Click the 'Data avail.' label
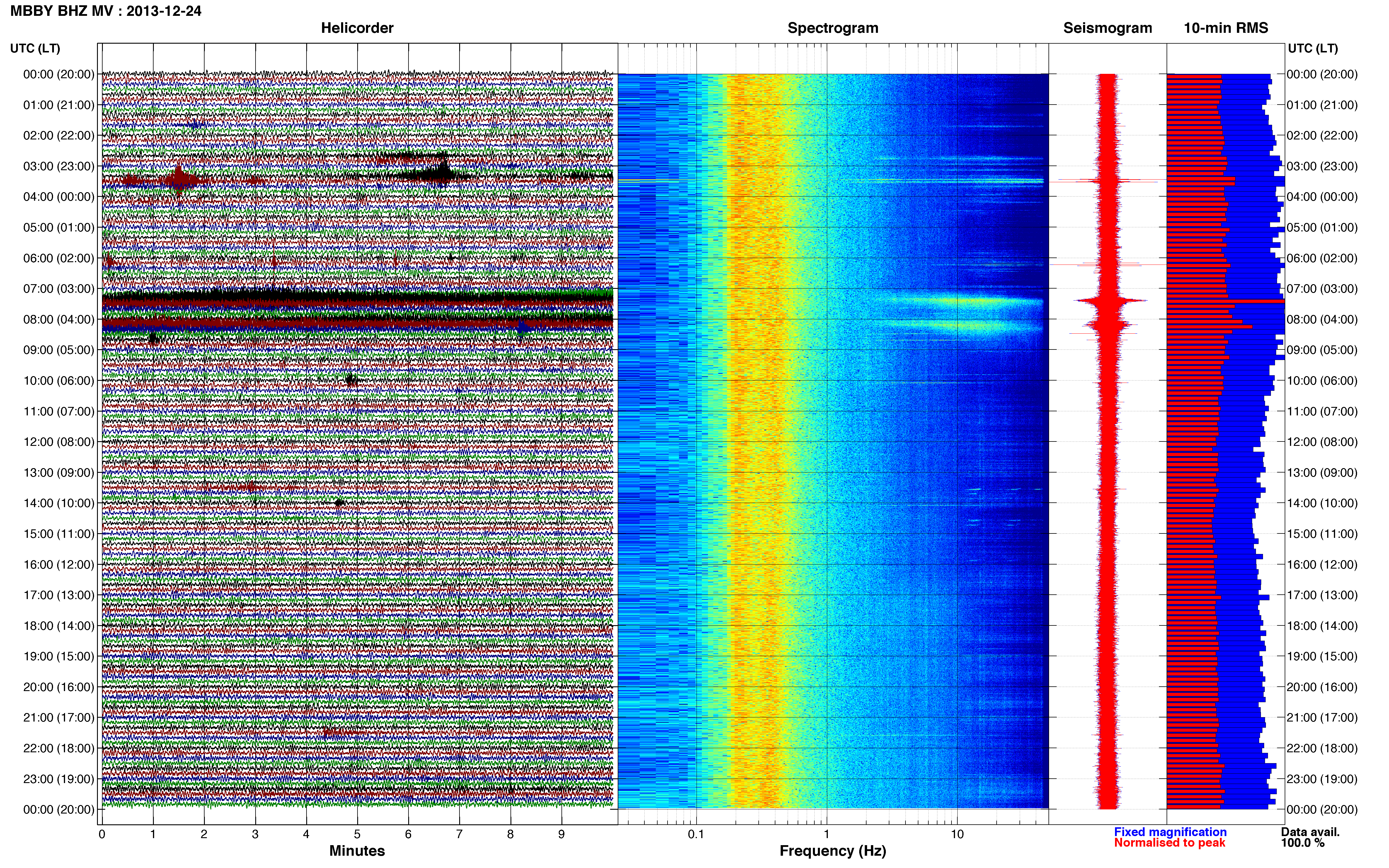The image size is (1389, 868). pyautogui.click(x=1310, y=832)
